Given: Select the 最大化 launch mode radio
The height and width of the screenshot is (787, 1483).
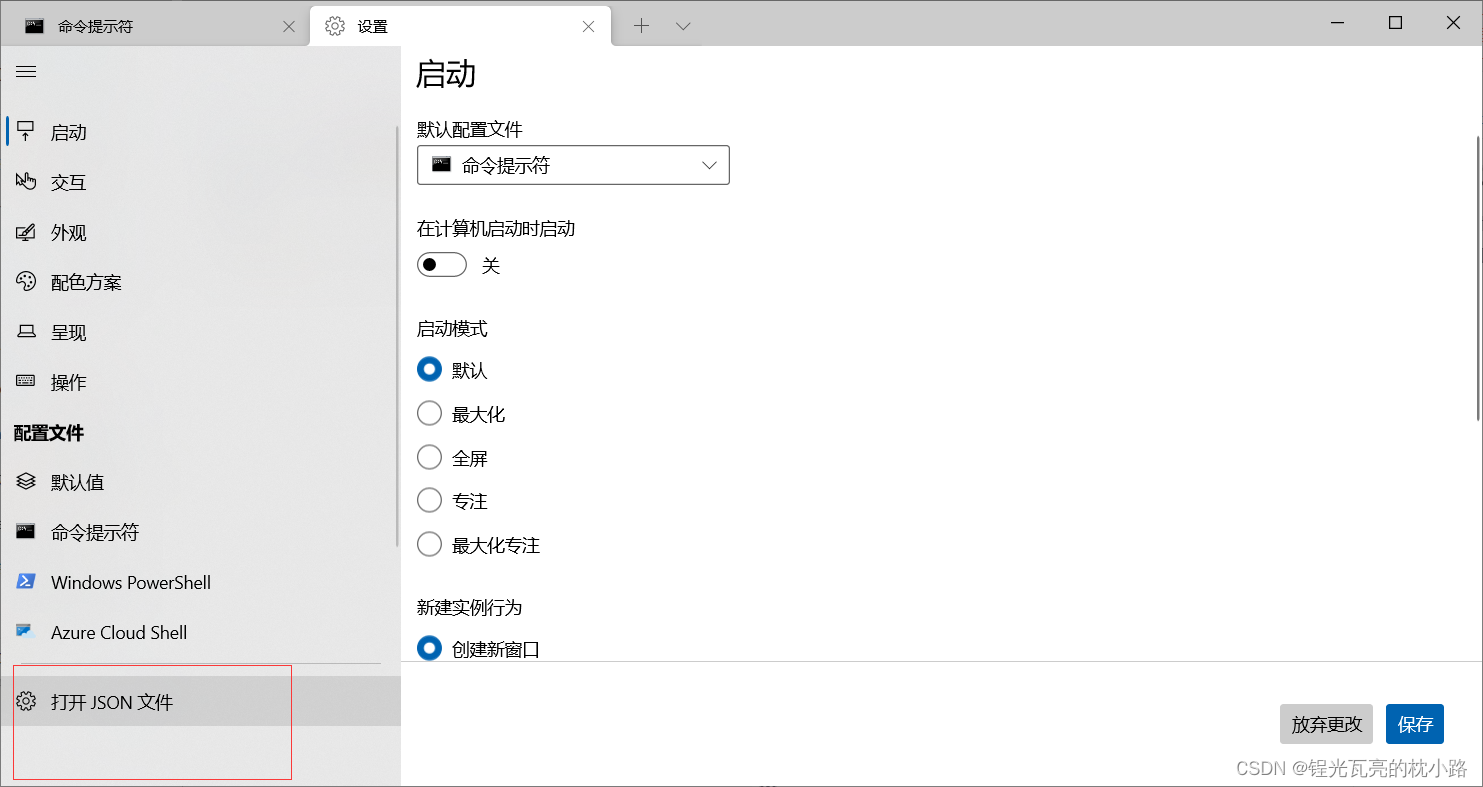Looking at the screenshot, I should (429, 413).
